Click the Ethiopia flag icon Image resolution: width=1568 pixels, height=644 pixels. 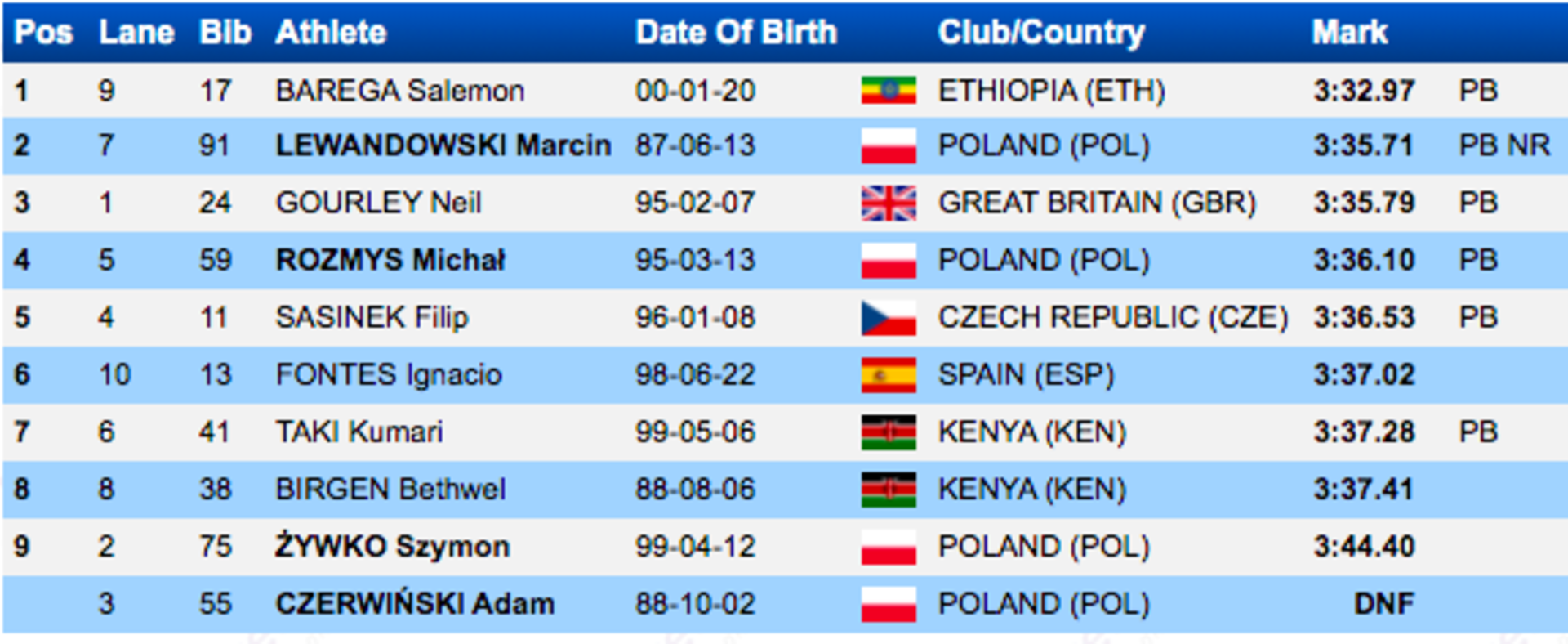(x=889, y=90)
